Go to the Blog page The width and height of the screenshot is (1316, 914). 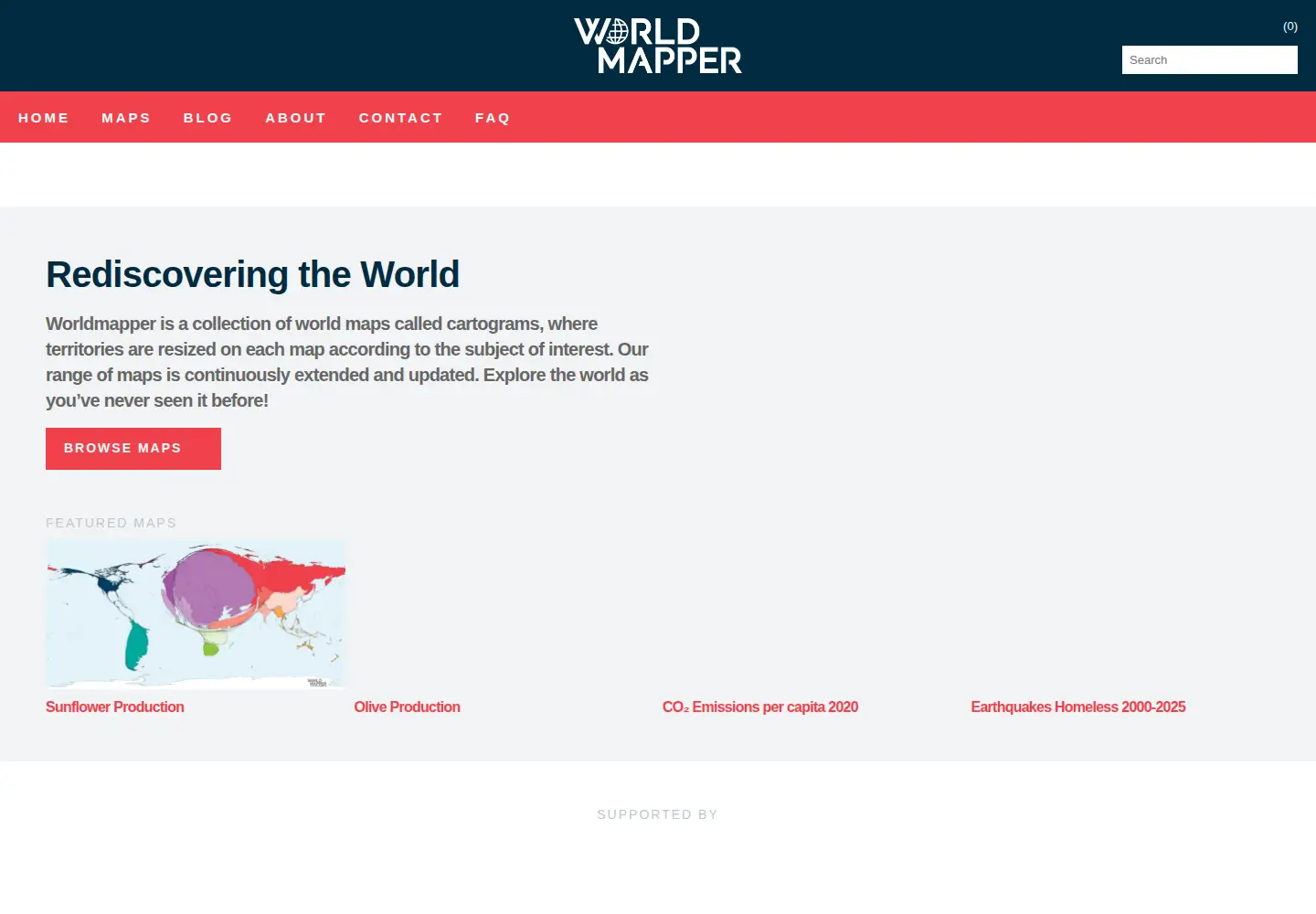click(x=208, y=118)
